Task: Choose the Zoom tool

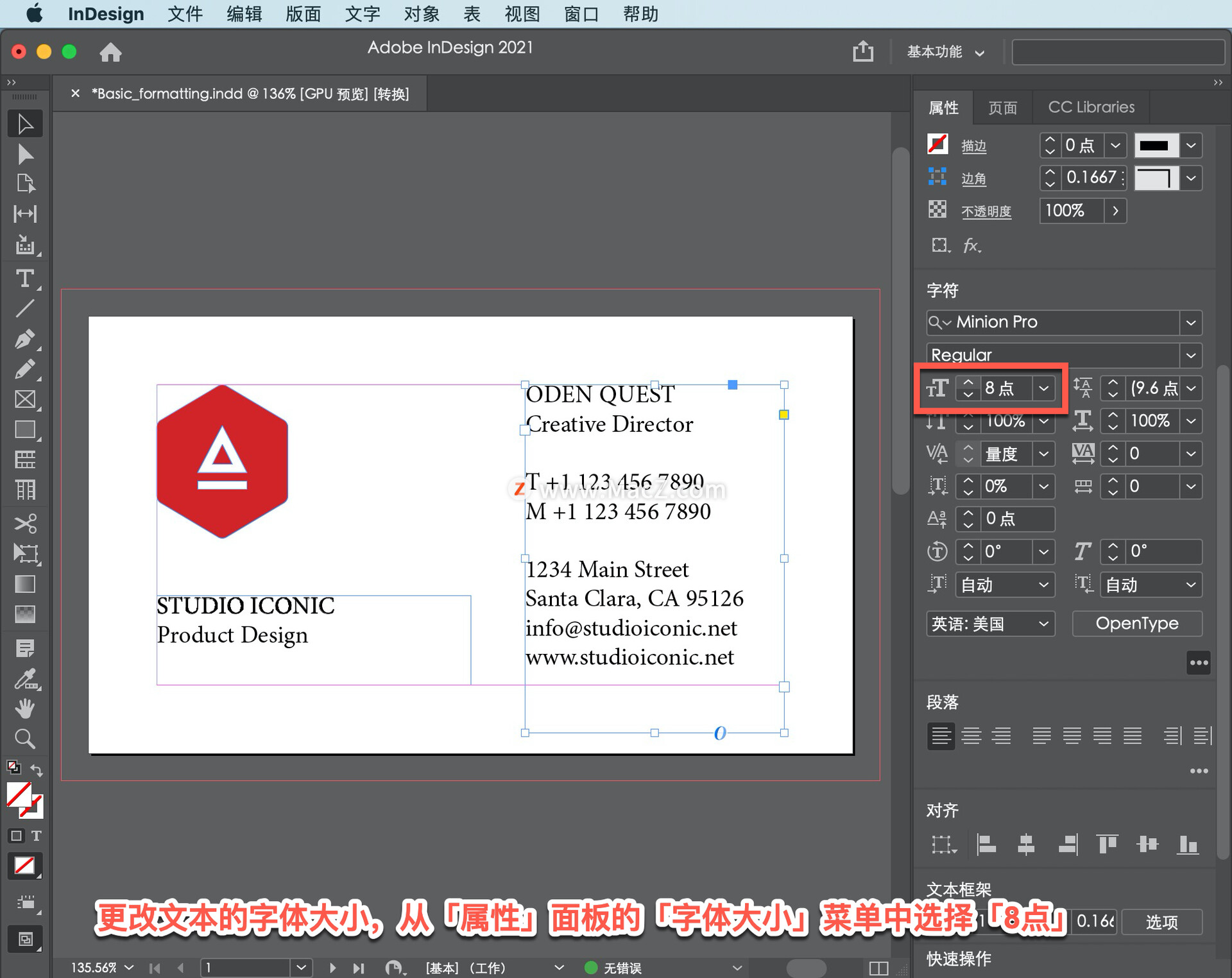Action: click(26, 738)
